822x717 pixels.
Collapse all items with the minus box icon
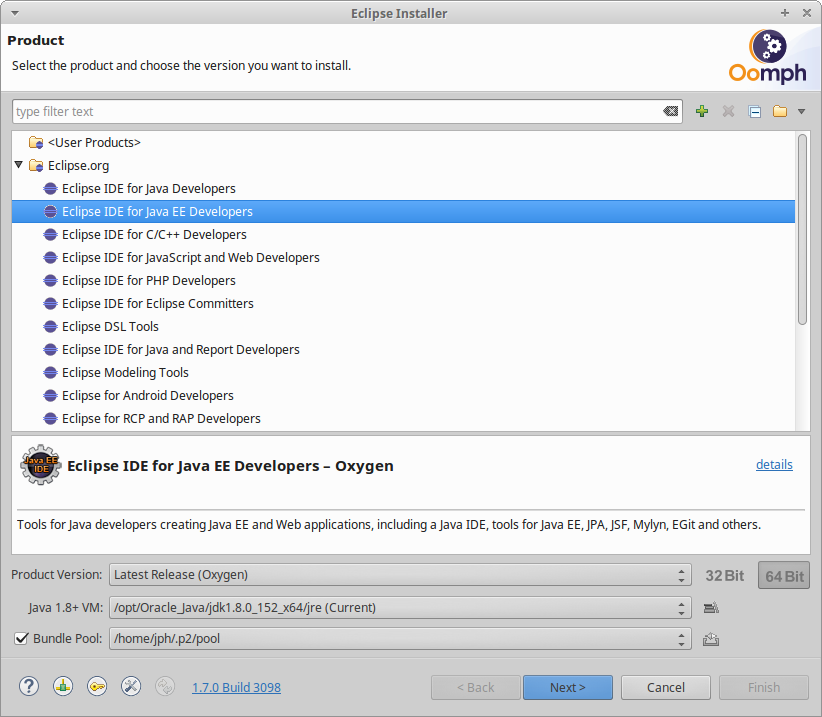coord(754,112)
